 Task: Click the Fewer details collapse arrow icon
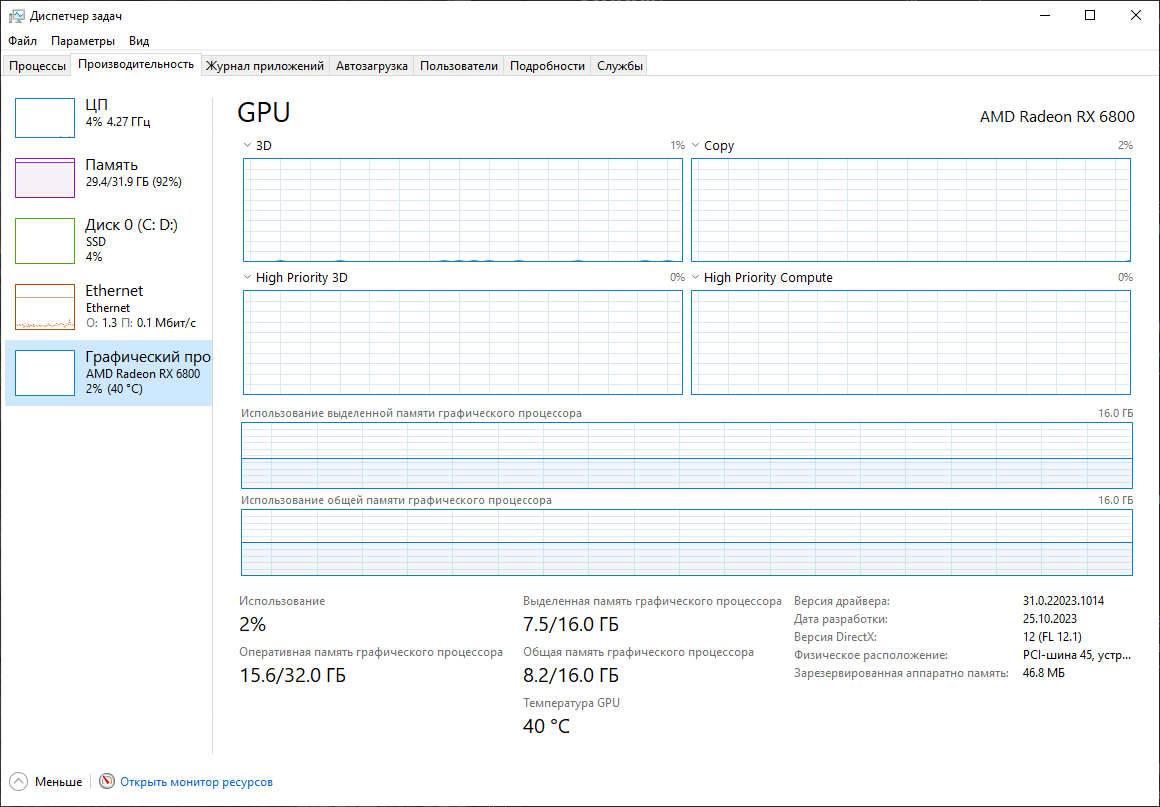click(18, 782)
